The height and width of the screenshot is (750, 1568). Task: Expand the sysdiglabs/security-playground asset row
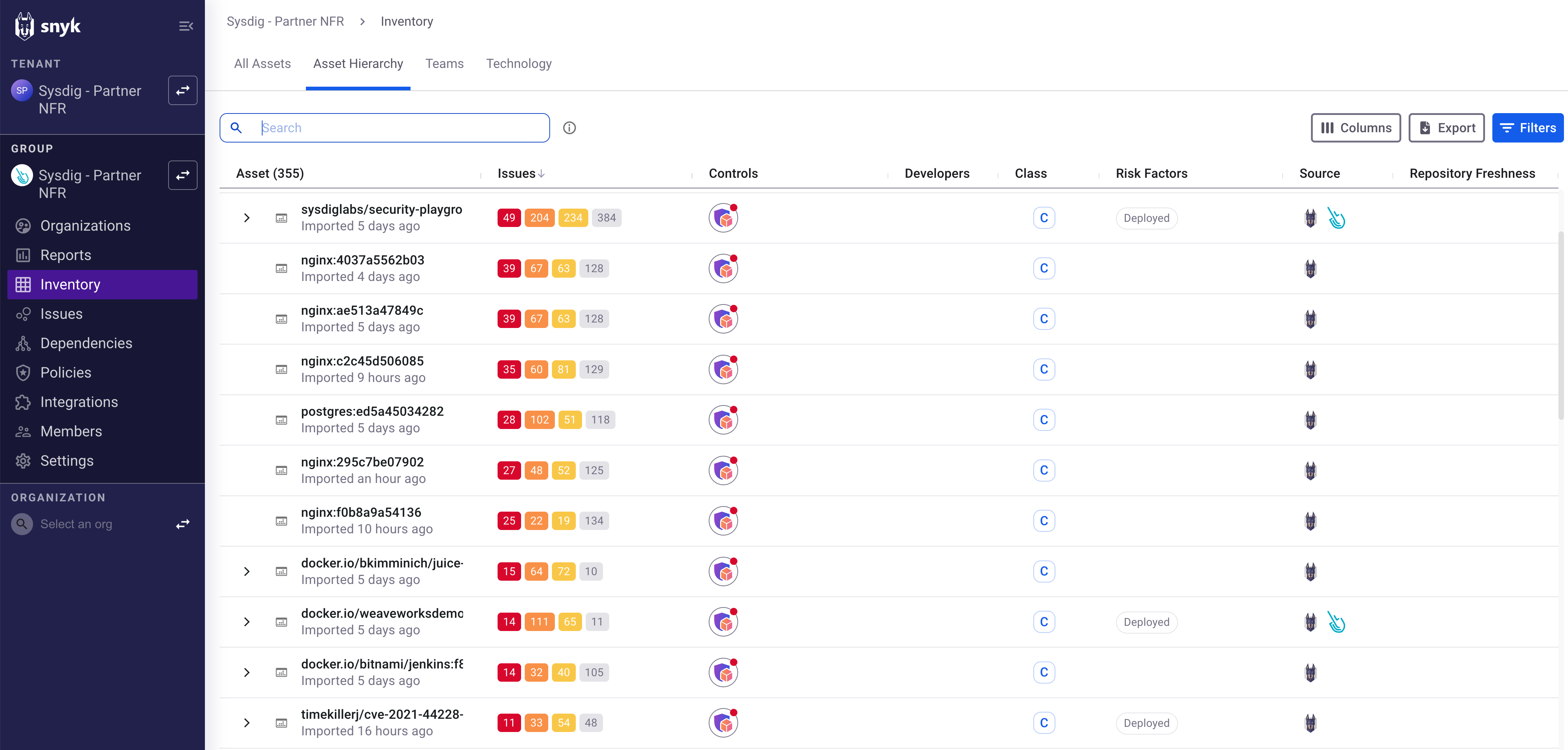[x=246, y=218]
